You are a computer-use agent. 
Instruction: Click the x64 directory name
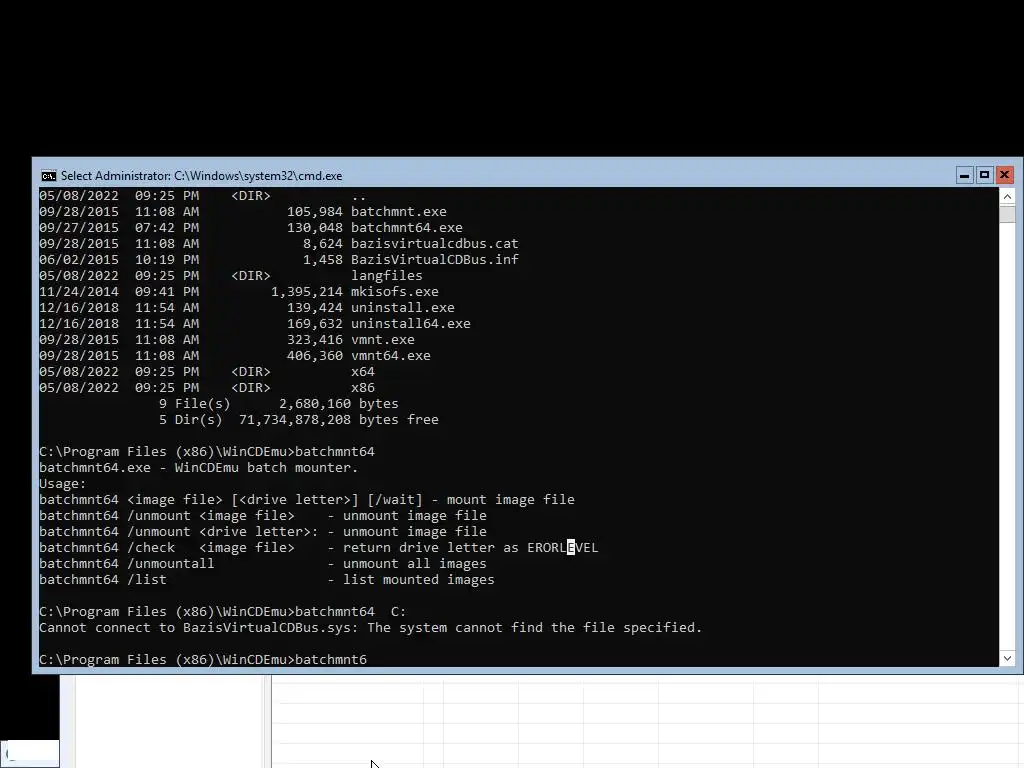tap(362, 372)
